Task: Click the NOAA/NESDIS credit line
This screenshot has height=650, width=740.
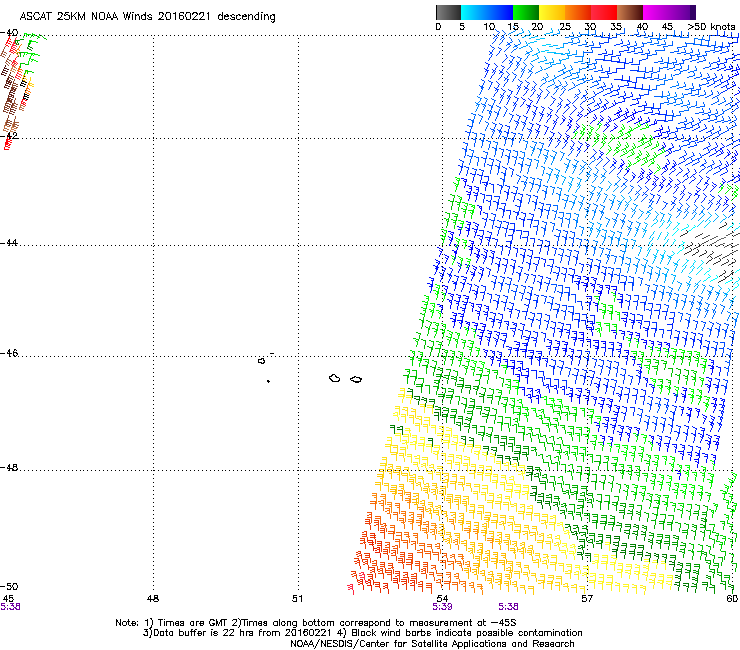Action: [432, 644]
